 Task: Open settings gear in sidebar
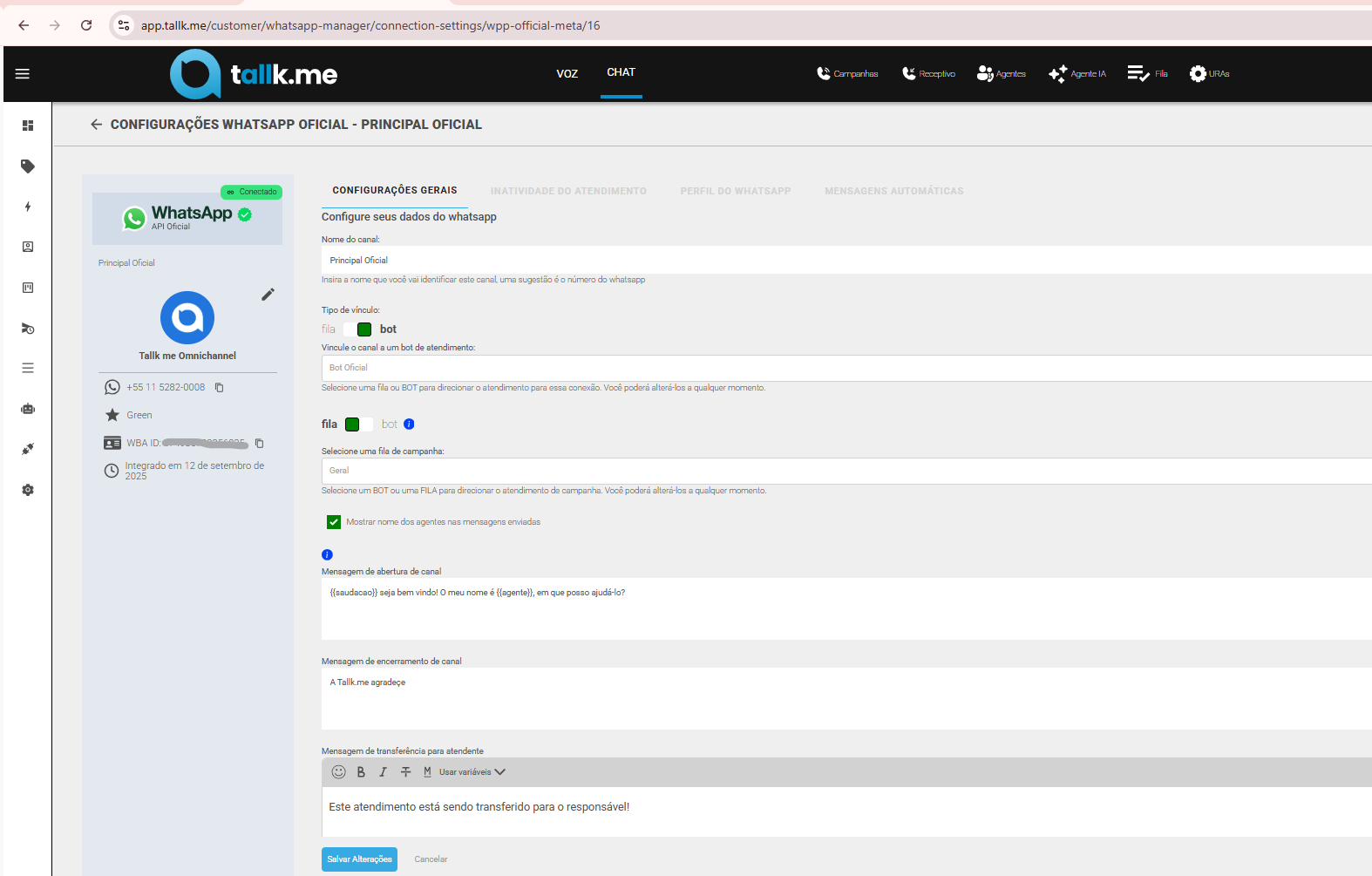click(x=28, y=490)
